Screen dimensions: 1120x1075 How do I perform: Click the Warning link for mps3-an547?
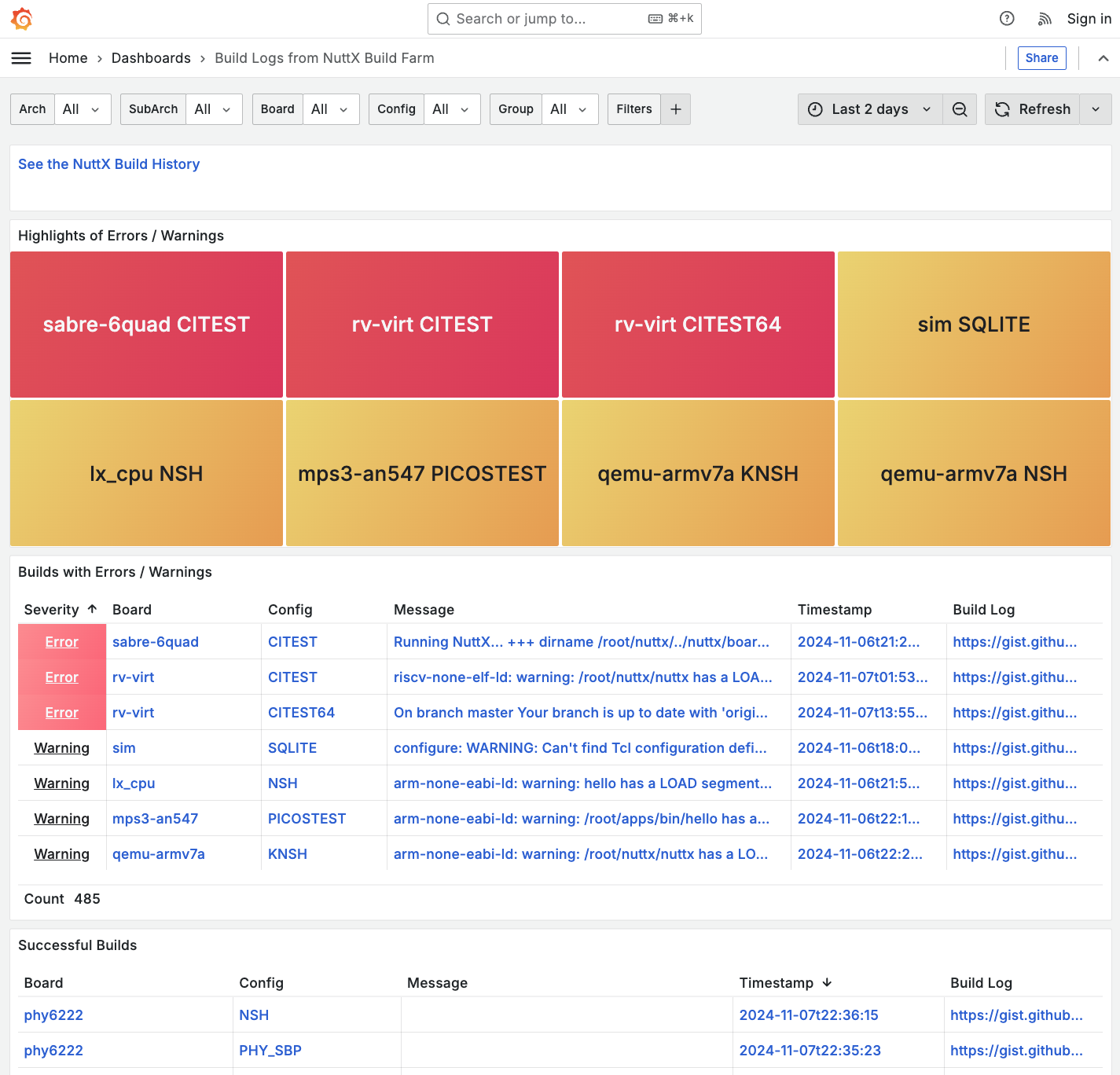(x=62, y=819)
